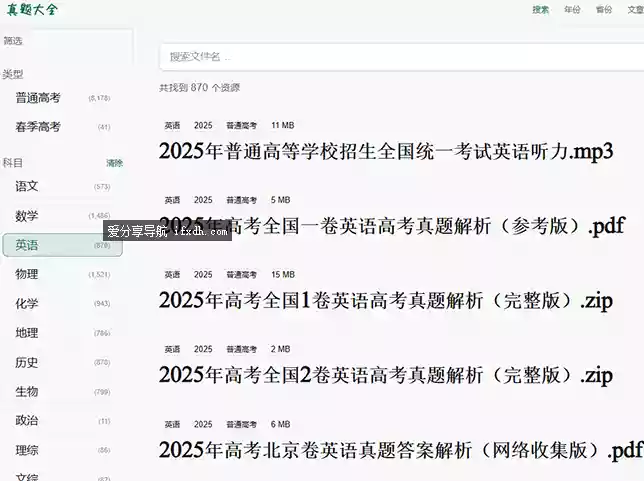644x481 pixels.
Task: Select the 生物 subject filter
Action: tap(62, 392)
